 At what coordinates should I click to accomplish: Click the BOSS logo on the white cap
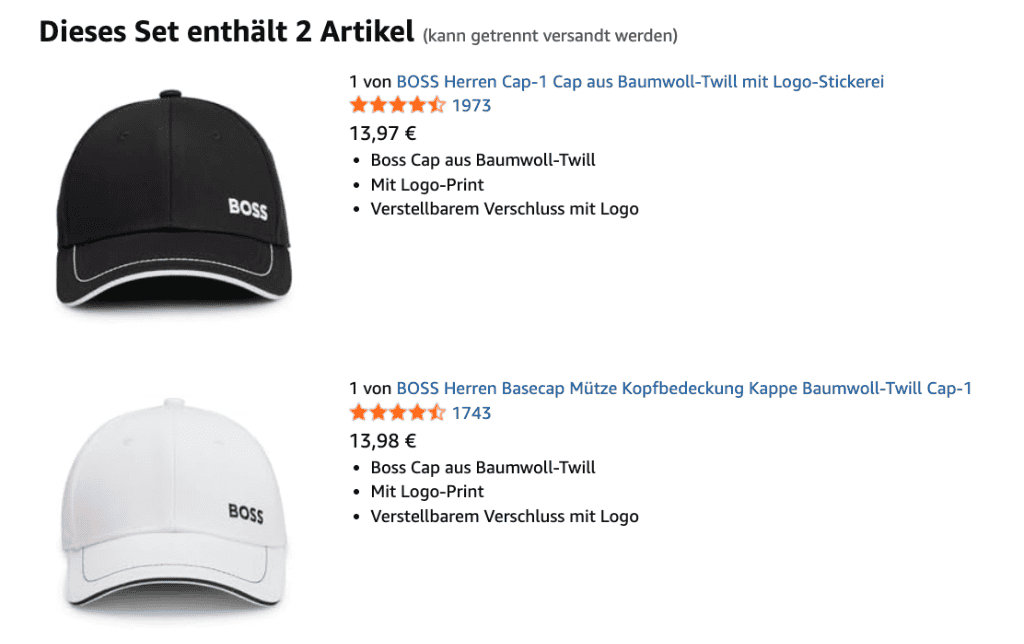point(246,513)
